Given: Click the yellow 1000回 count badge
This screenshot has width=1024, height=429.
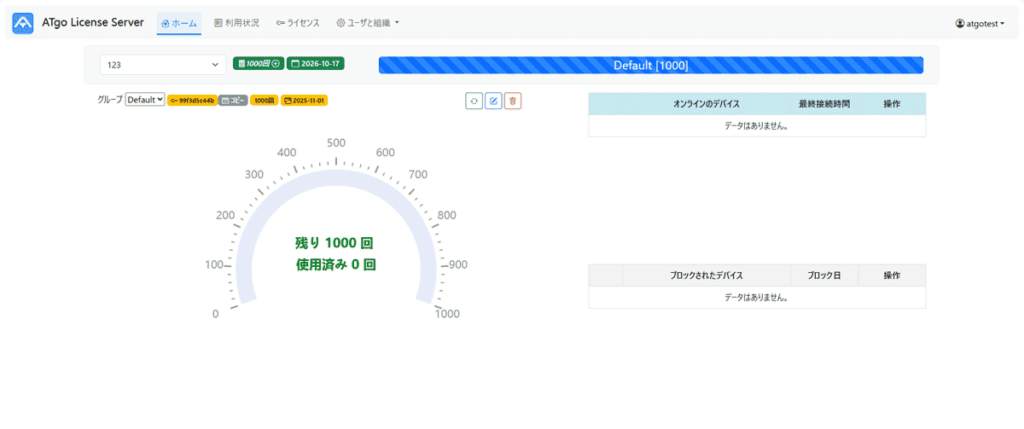Looking at the screenshot, I should pyautogui.click(x=264, y=101).
